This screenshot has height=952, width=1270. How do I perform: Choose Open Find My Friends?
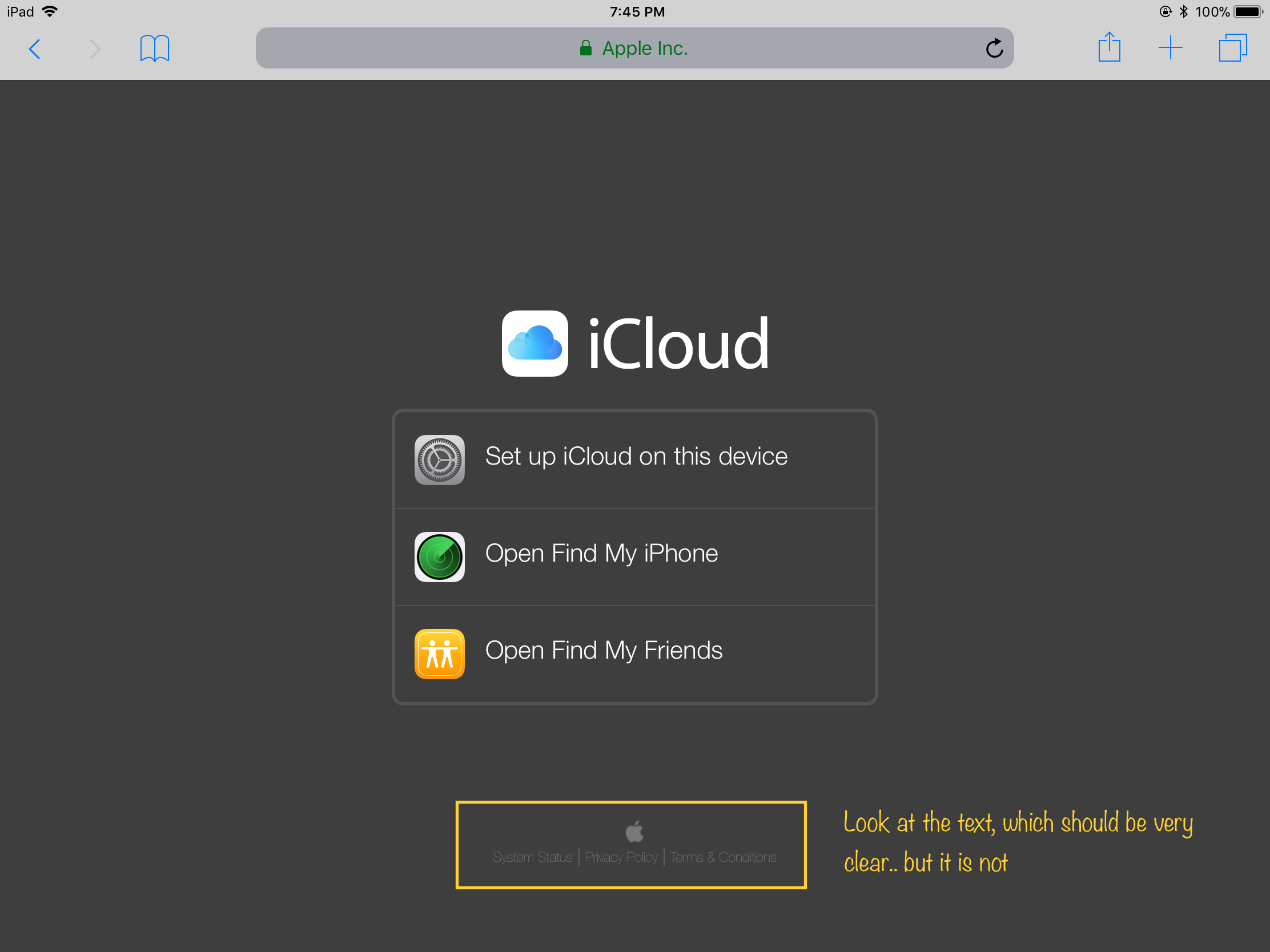[604, 651]
